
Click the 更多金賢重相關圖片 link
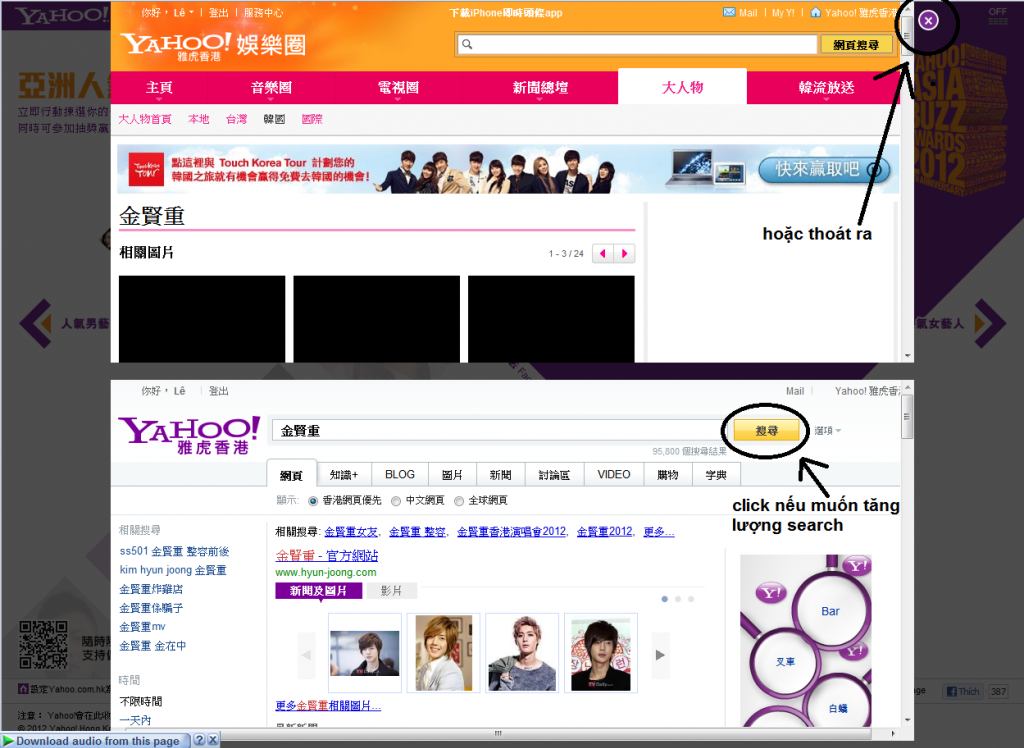click(x=328, y=706)
